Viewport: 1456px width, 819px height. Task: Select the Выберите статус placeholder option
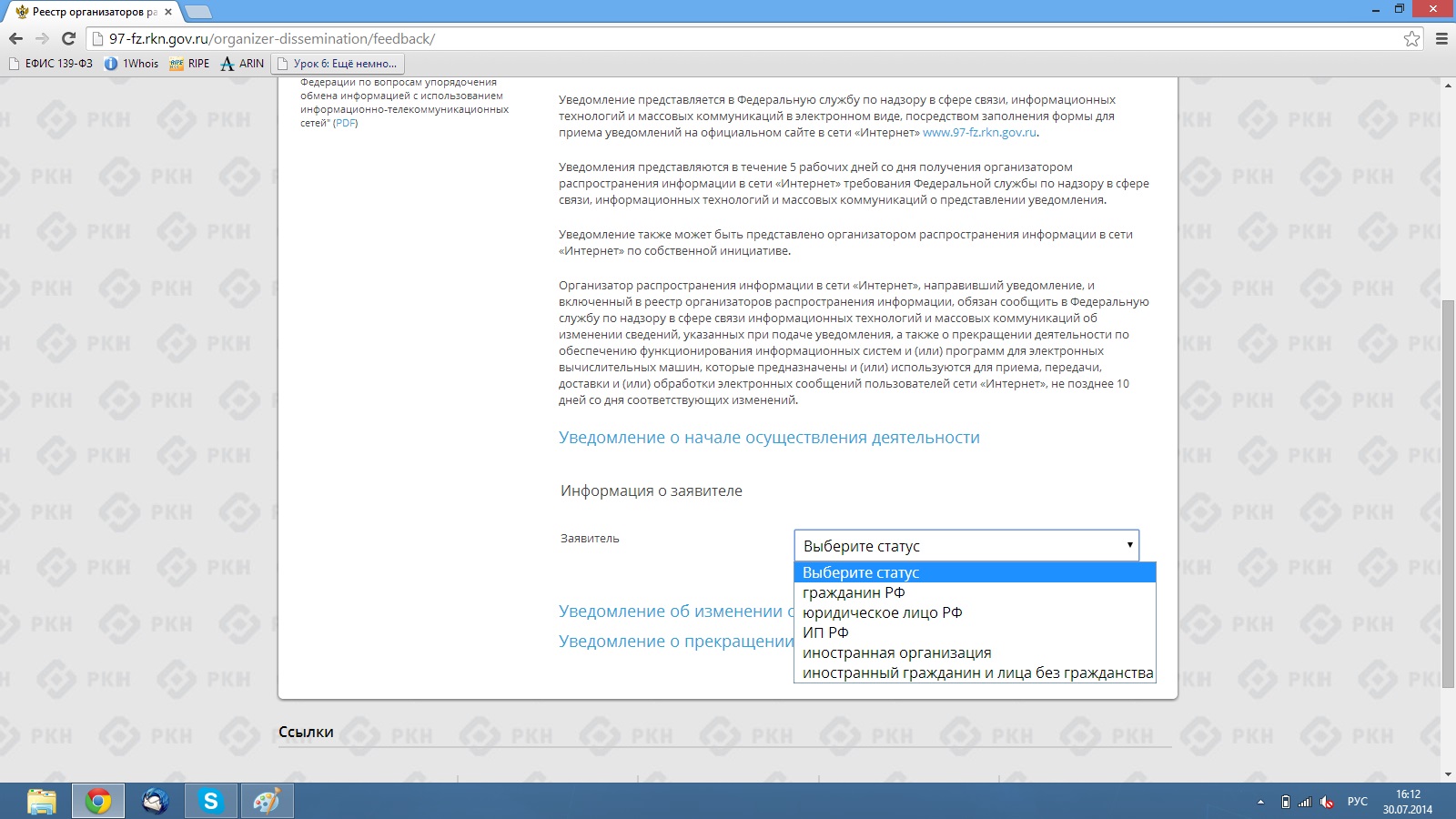tap(975, 572)
